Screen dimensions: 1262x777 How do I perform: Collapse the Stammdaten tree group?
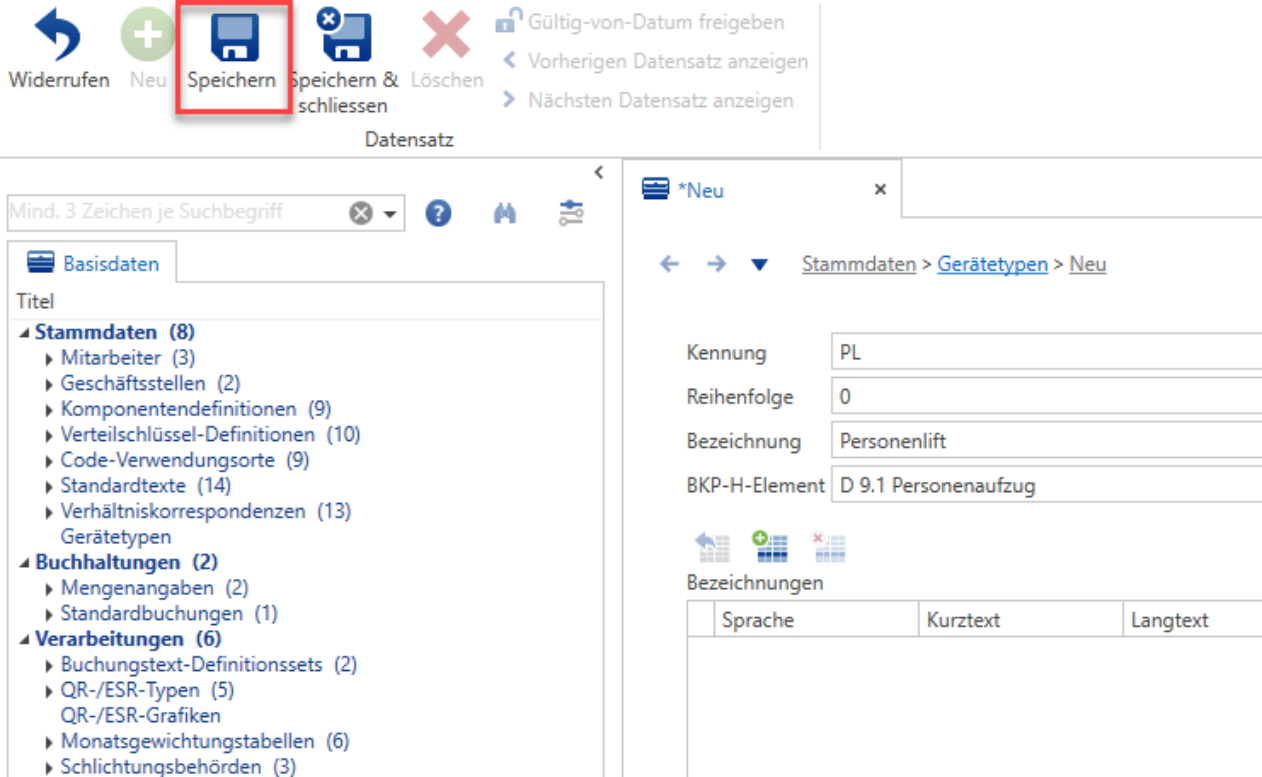[25, 332]
